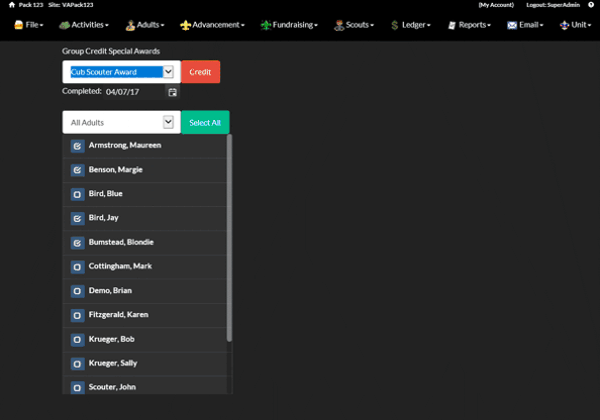
Task: Open the Reports menu
Action: pos(469,25)
